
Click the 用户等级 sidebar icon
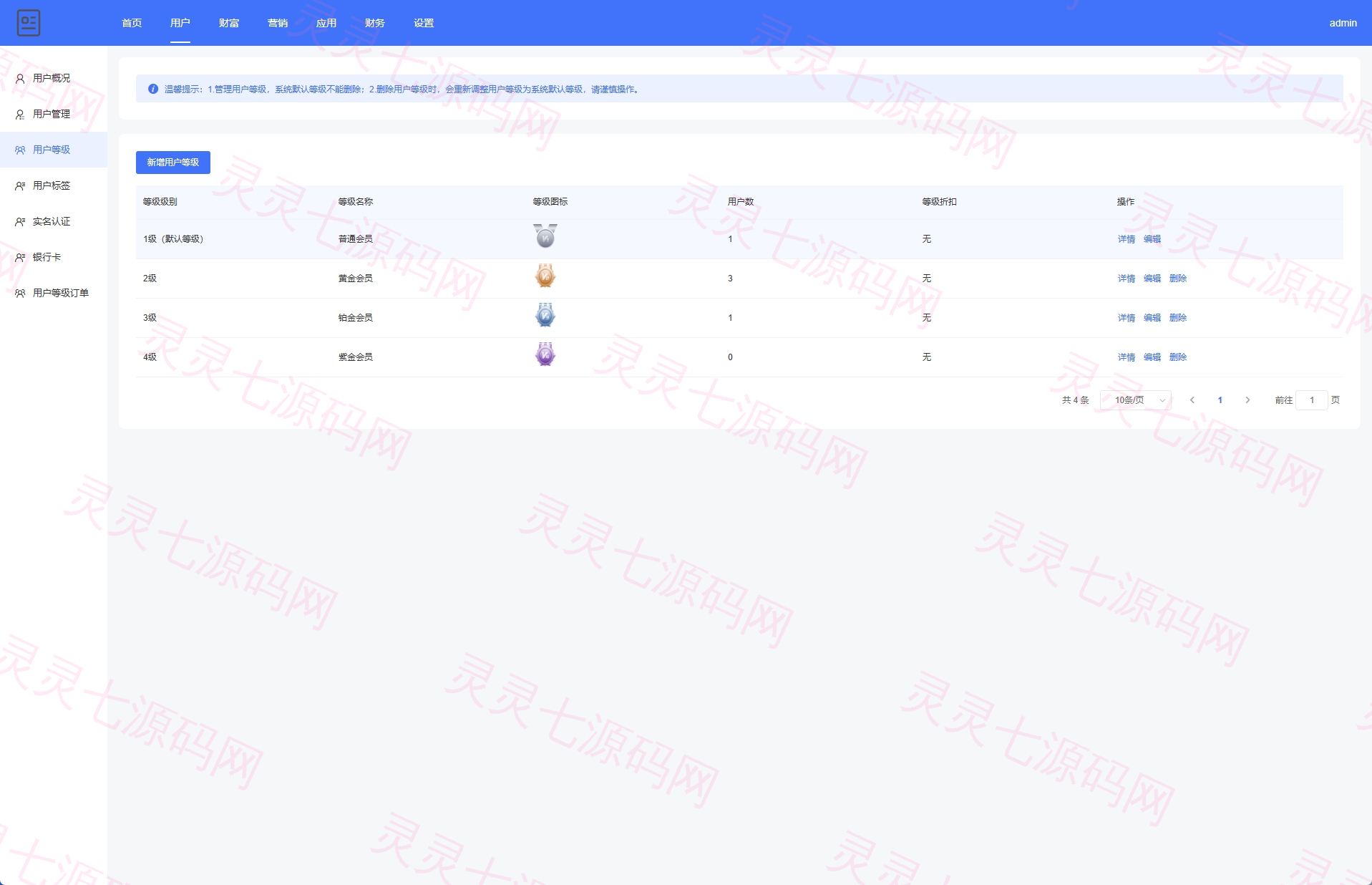[x=20, y=150]
